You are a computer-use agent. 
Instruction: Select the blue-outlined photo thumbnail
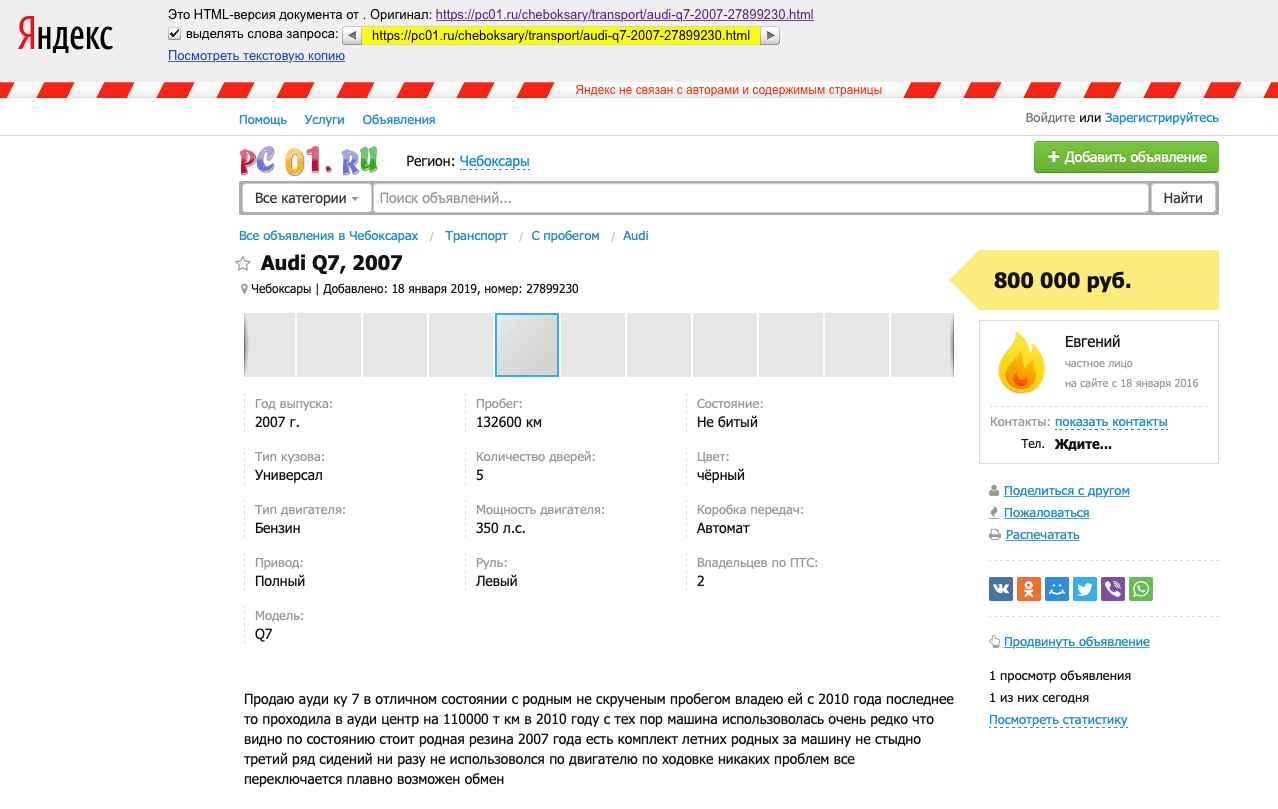(527, 345)
